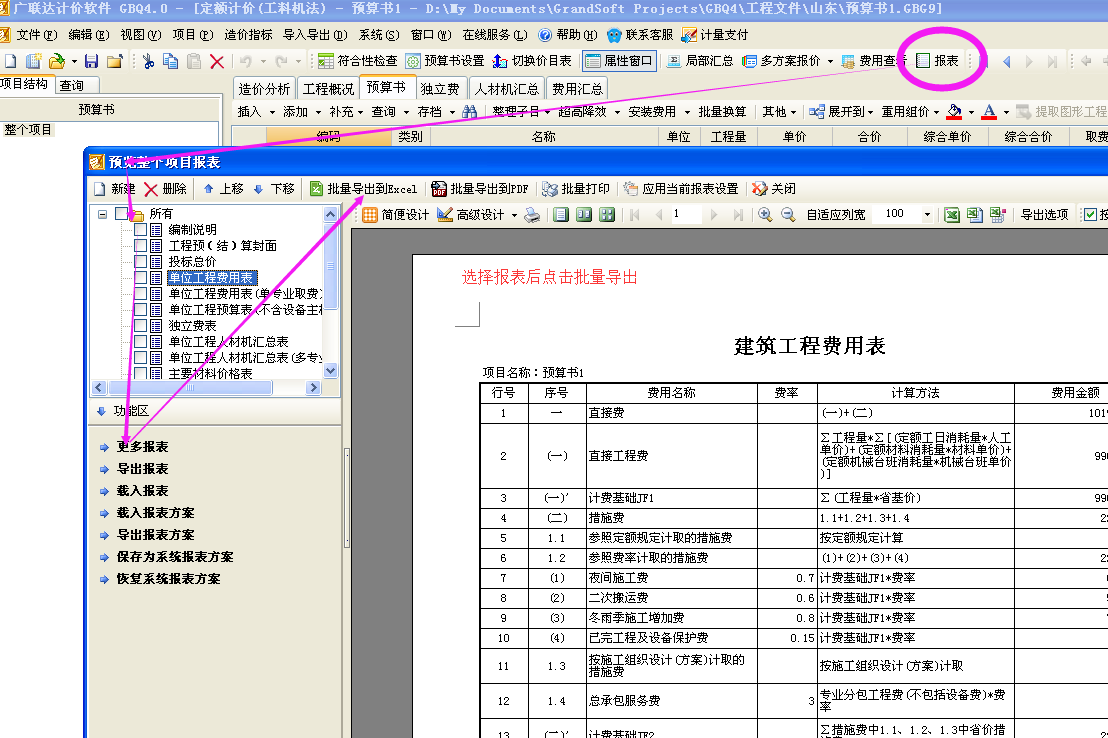Click the zoom out magnifier icon

pyautogui.click(x=788, y=214)
